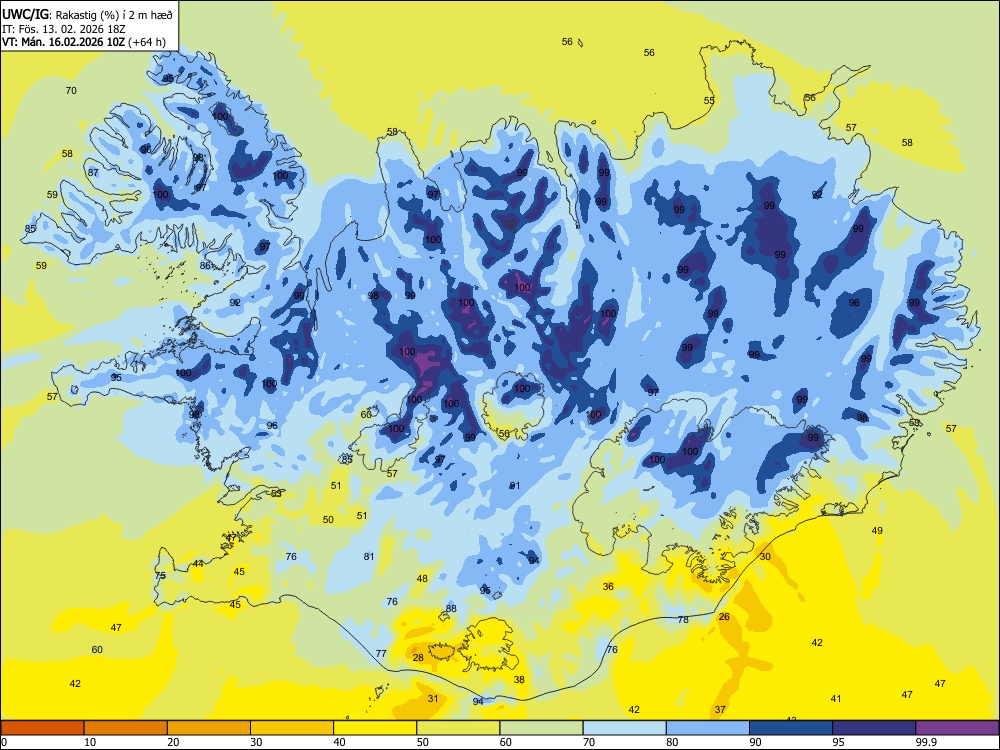Click the legend tick label '40'

point(340,742)
